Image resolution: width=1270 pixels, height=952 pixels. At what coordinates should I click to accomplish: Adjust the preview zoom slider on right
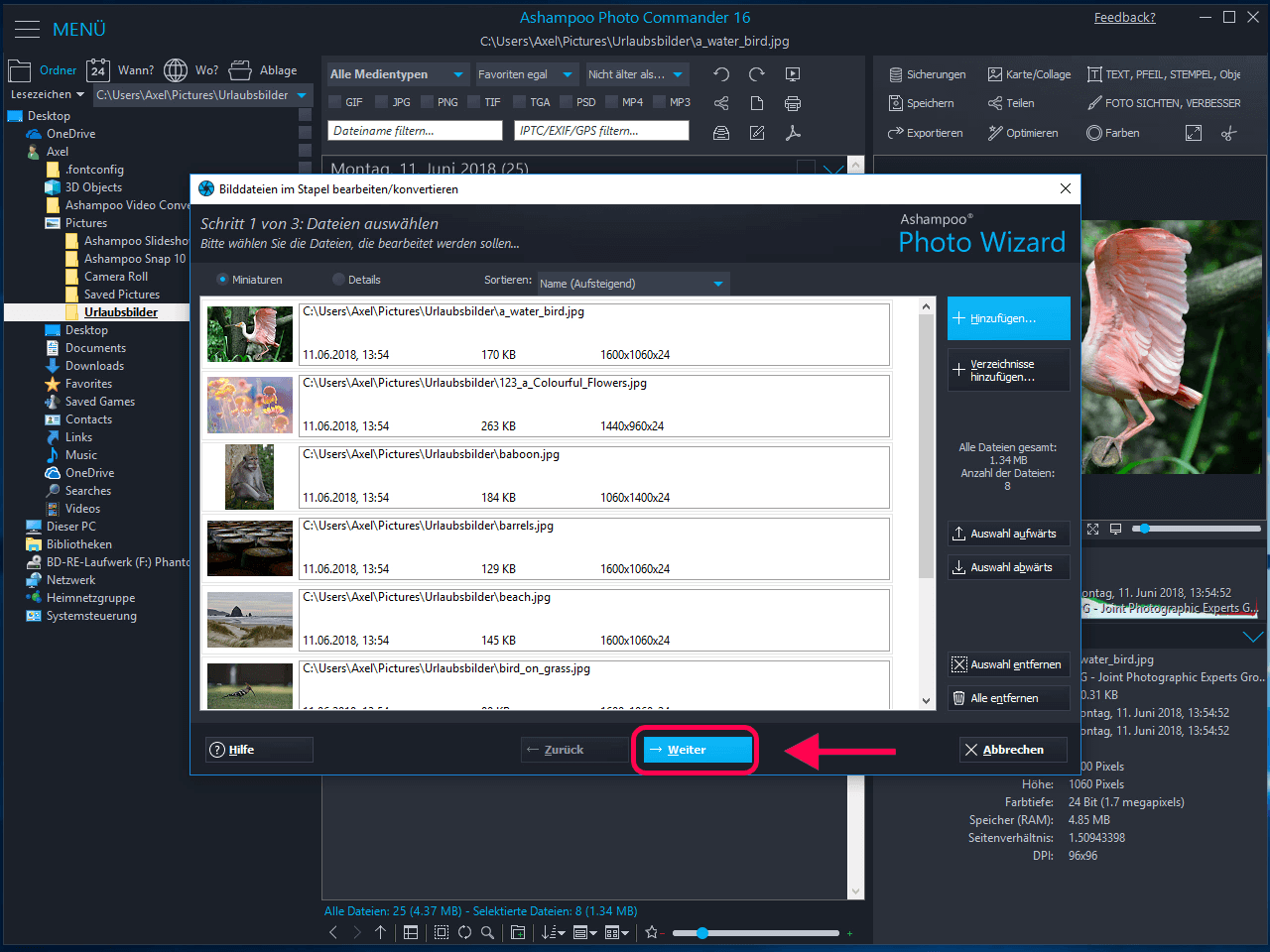click(x=1197, y=529)
